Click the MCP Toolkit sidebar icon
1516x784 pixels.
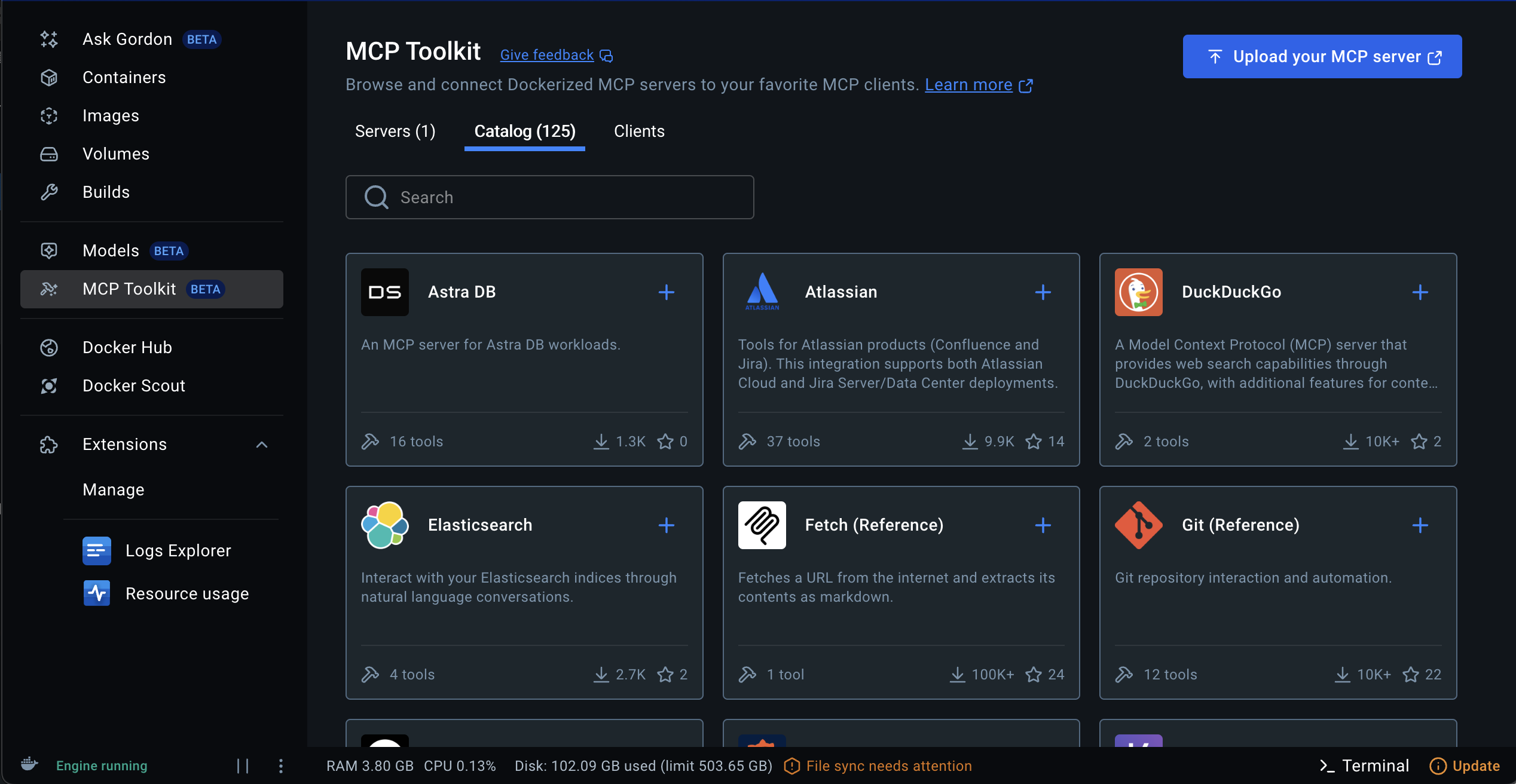tap(49, 289)
